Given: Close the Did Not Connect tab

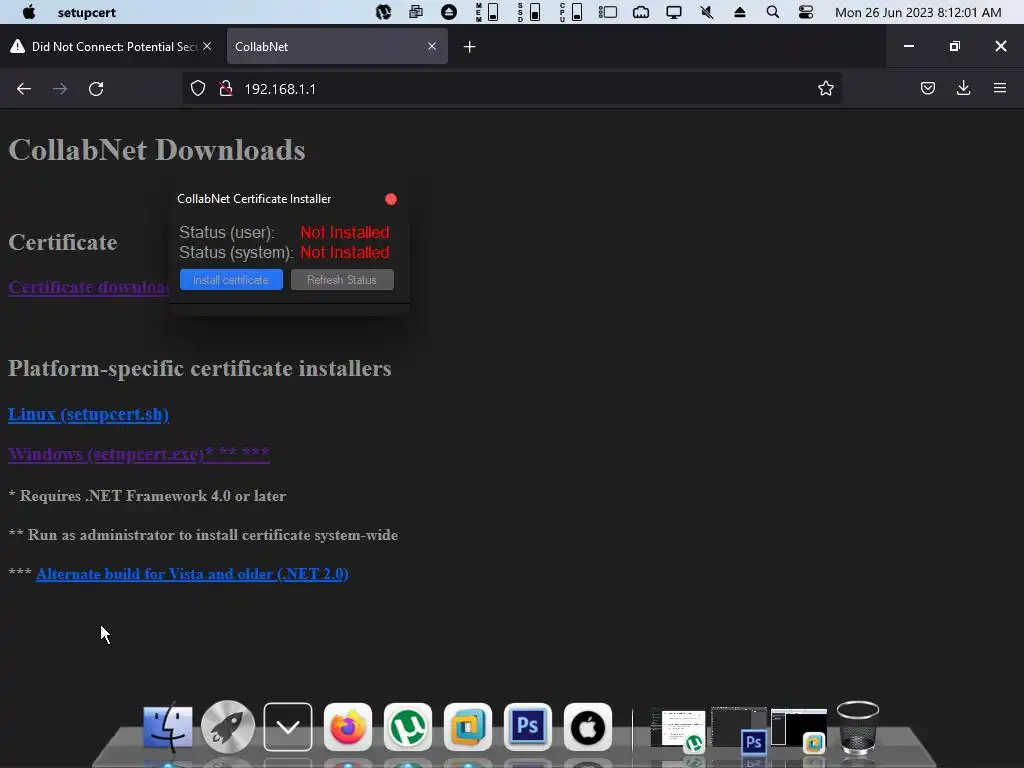Looking at the screenshot, I should click(x=207, y=46).
